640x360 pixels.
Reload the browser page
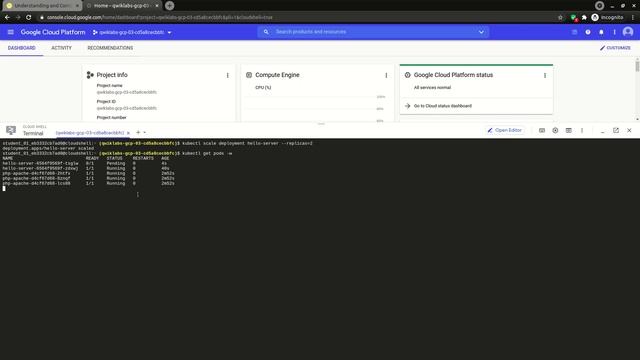click(29, 17)
